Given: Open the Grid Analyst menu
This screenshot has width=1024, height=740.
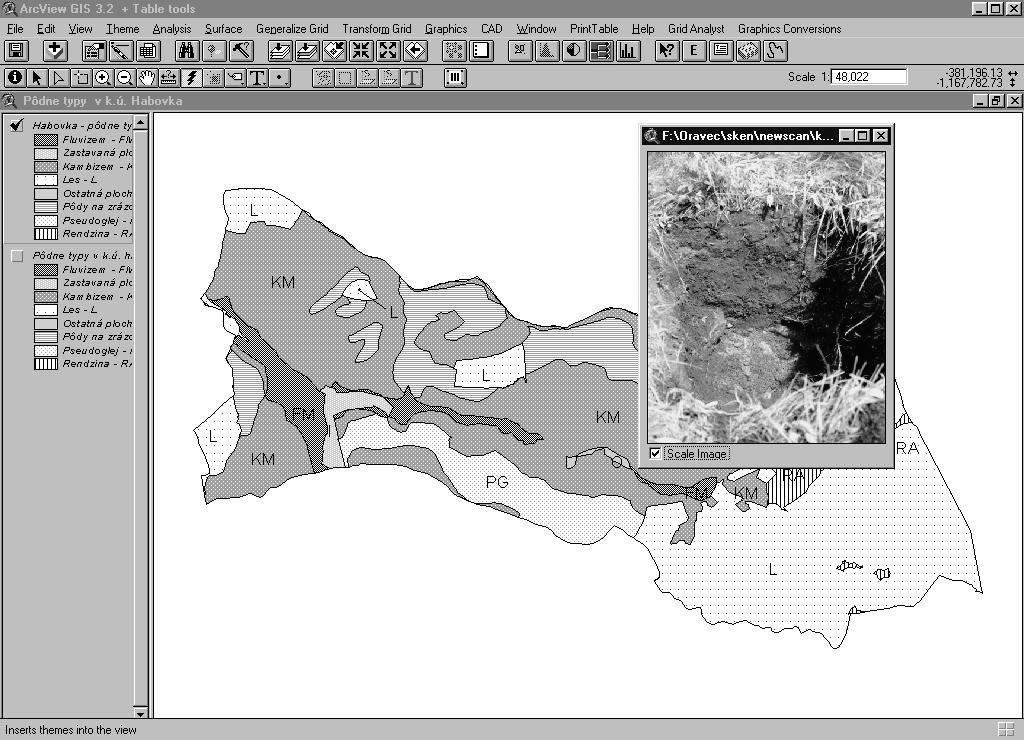Looking at the screenshot, I should (696, 29).
